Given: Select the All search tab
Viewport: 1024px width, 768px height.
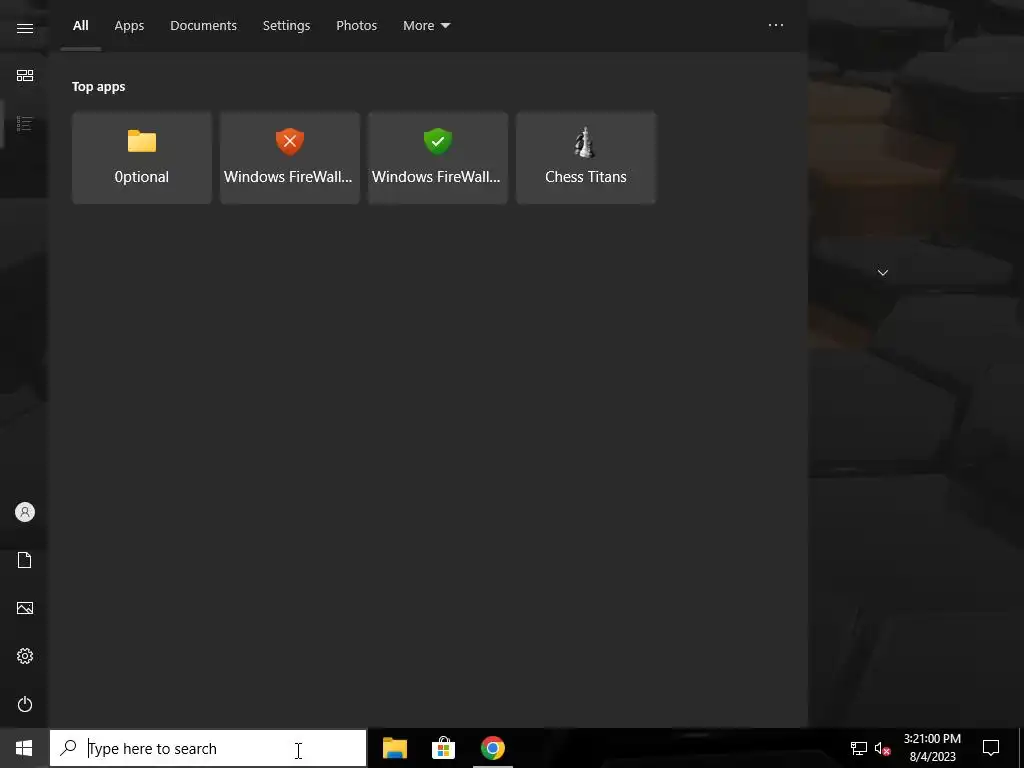Looking at the screenshot, I should point(80,25).
